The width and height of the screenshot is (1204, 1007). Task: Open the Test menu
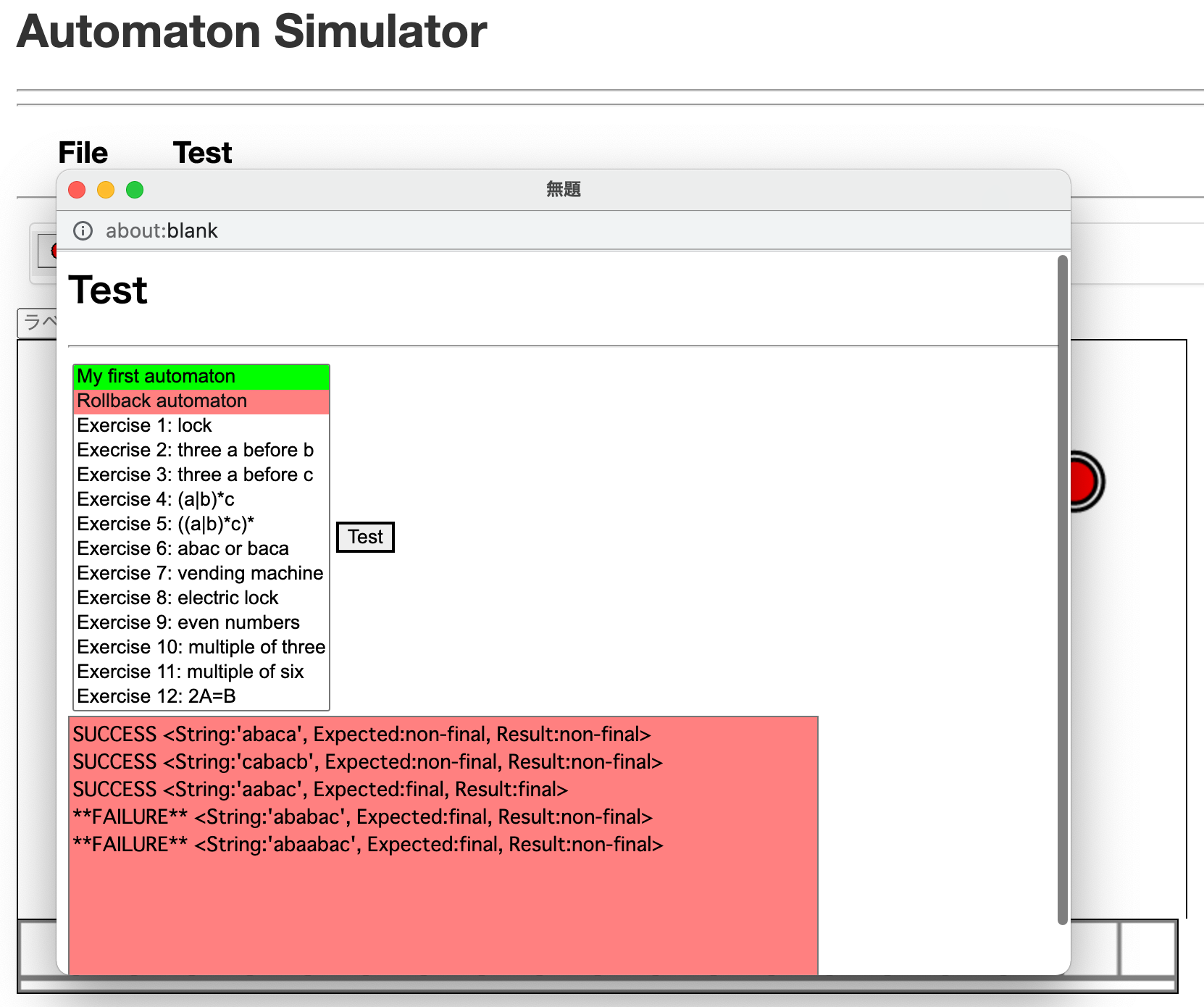202,153
